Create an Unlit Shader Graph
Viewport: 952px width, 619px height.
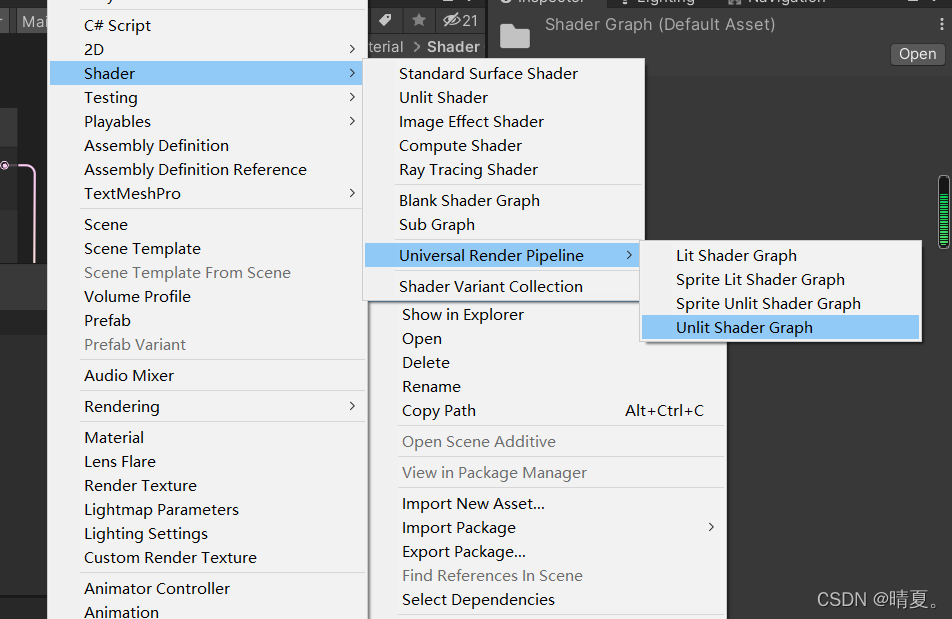[x=781, y=328]
